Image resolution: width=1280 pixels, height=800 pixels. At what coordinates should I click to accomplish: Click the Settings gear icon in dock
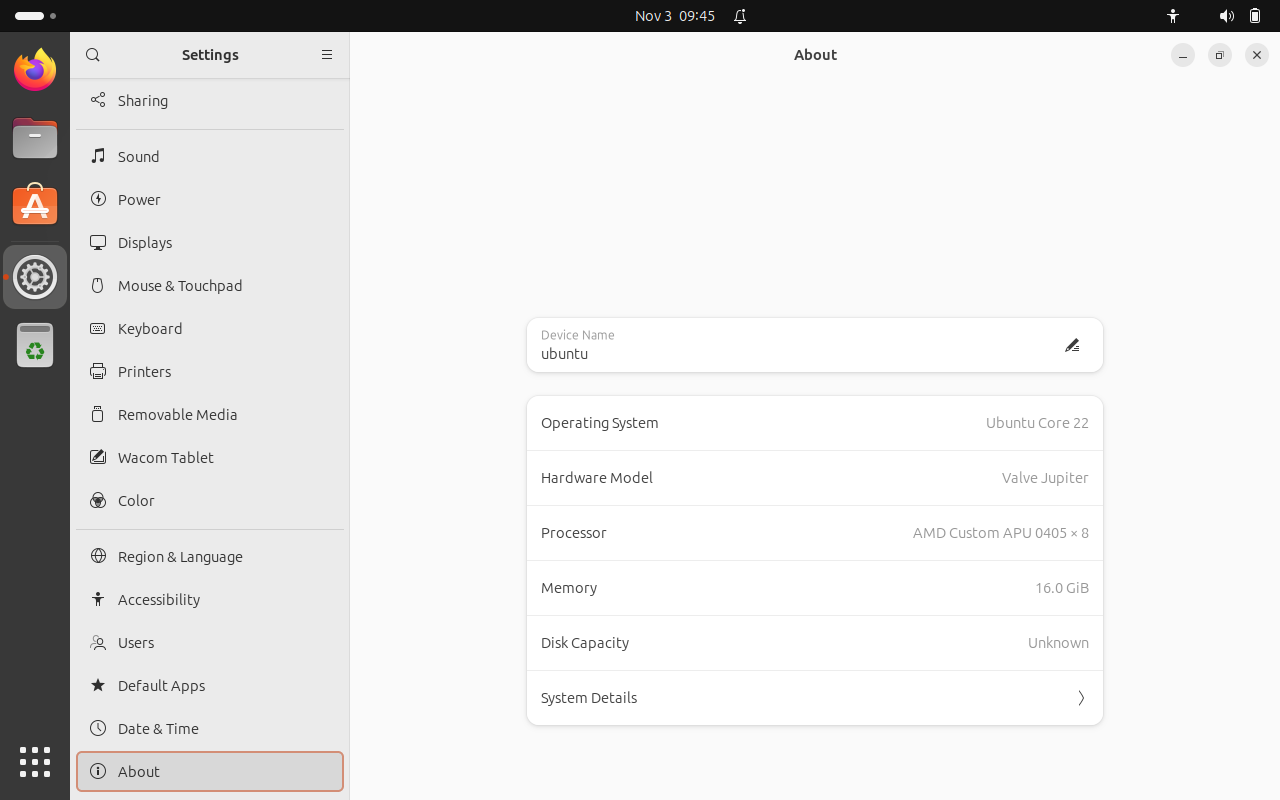coord(35,277)
